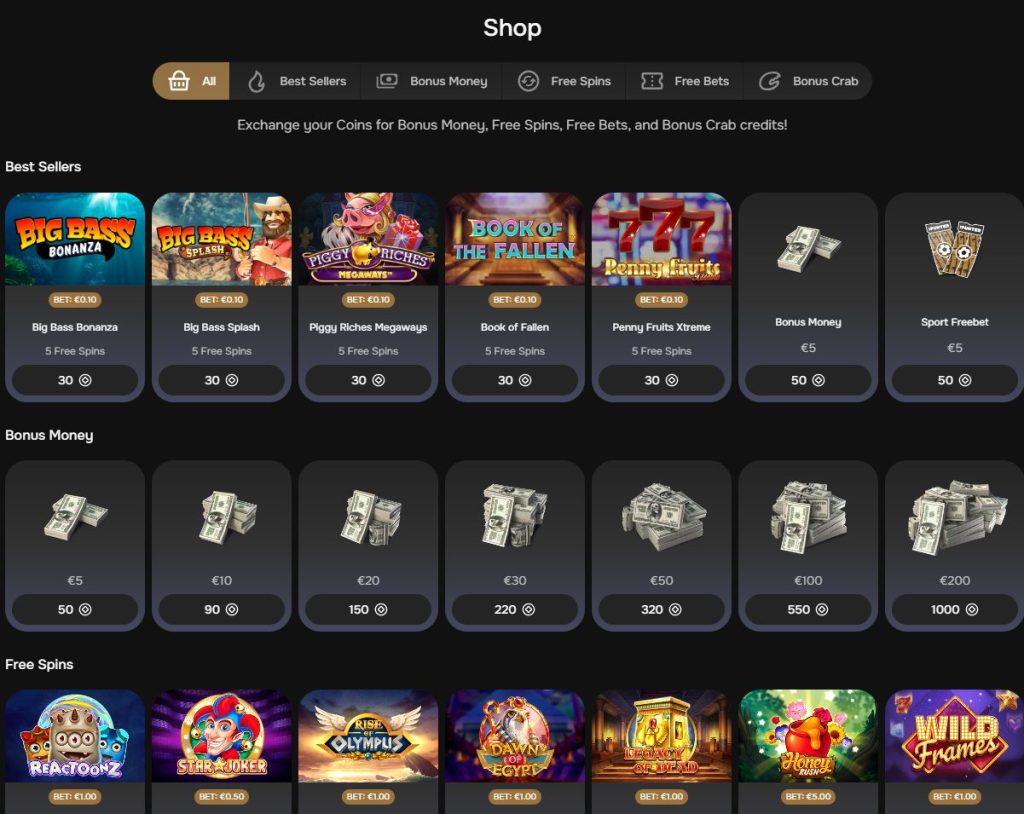The height and width of the screenshot is (814, 1024).
Task: Click the Bonus Money cash icon
Action: tap(387, 80)
